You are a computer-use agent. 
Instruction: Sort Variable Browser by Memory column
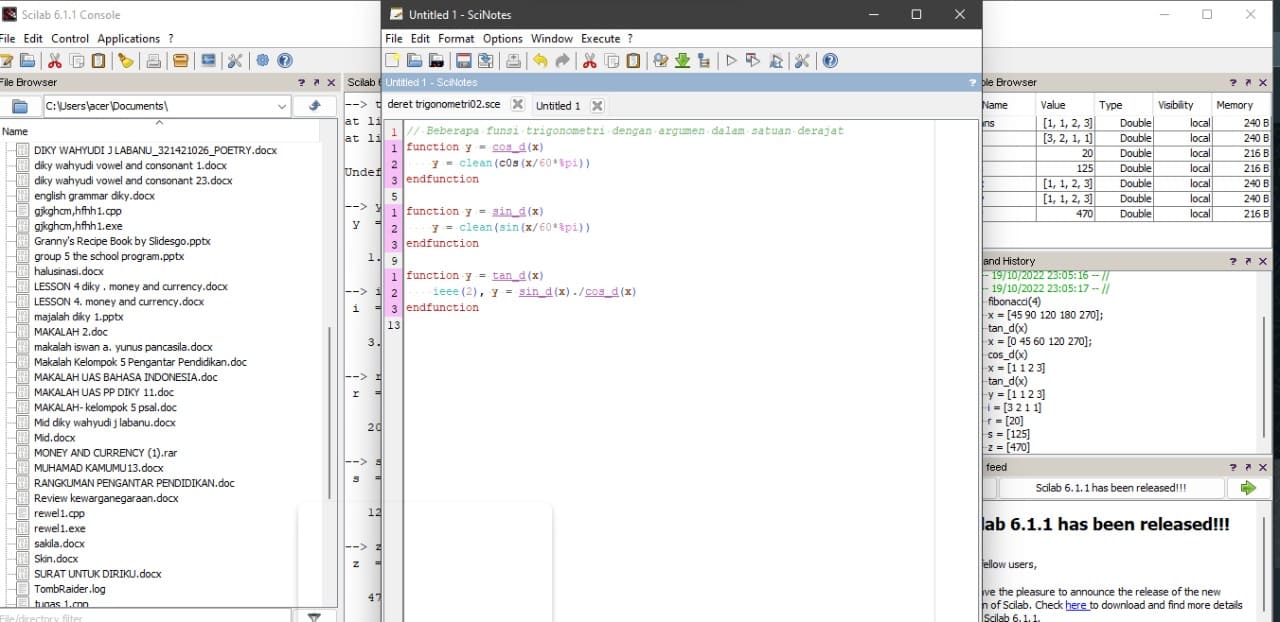1234,104
